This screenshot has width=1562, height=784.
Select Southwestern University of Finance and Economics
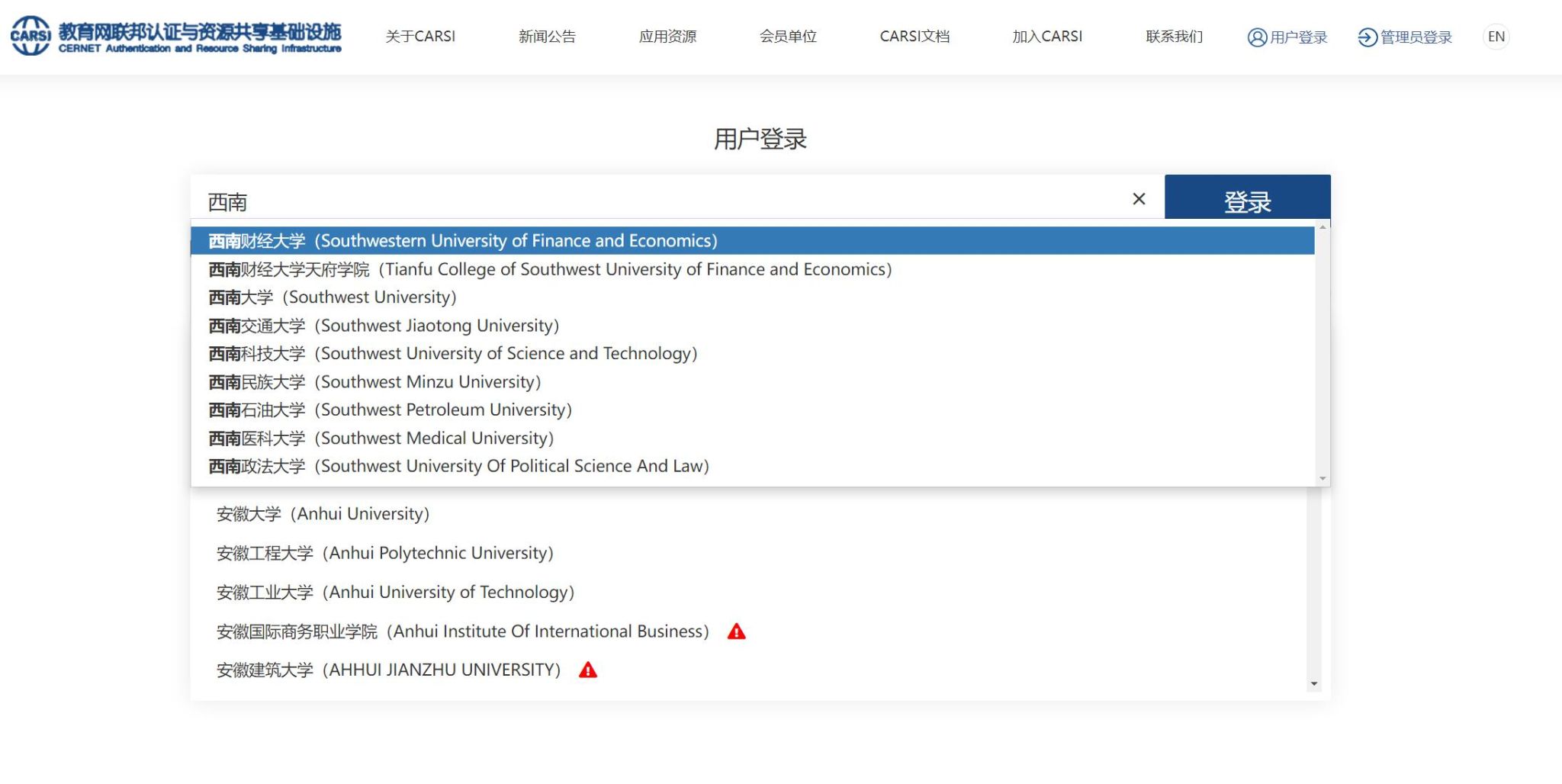pyautogui.click(x=462, y=241)
